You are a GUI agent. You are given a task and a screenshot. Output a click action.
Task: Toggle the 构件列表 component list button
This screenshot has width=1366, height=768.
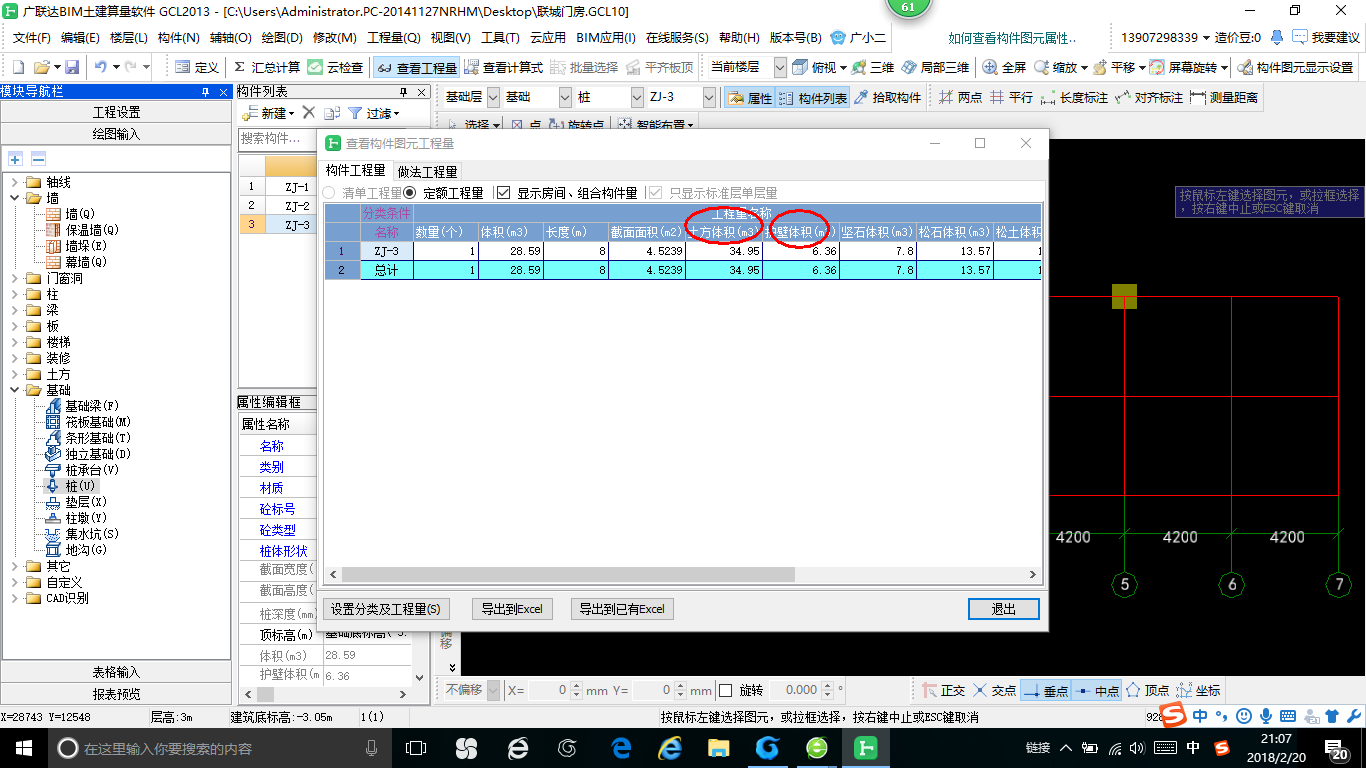(813, 98)
